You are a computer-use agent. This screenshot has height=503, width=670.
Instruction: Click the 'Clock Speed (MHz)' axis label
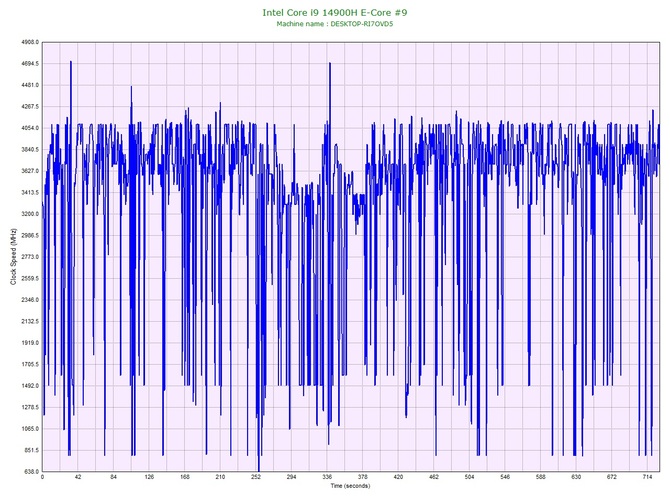point(13,257)
